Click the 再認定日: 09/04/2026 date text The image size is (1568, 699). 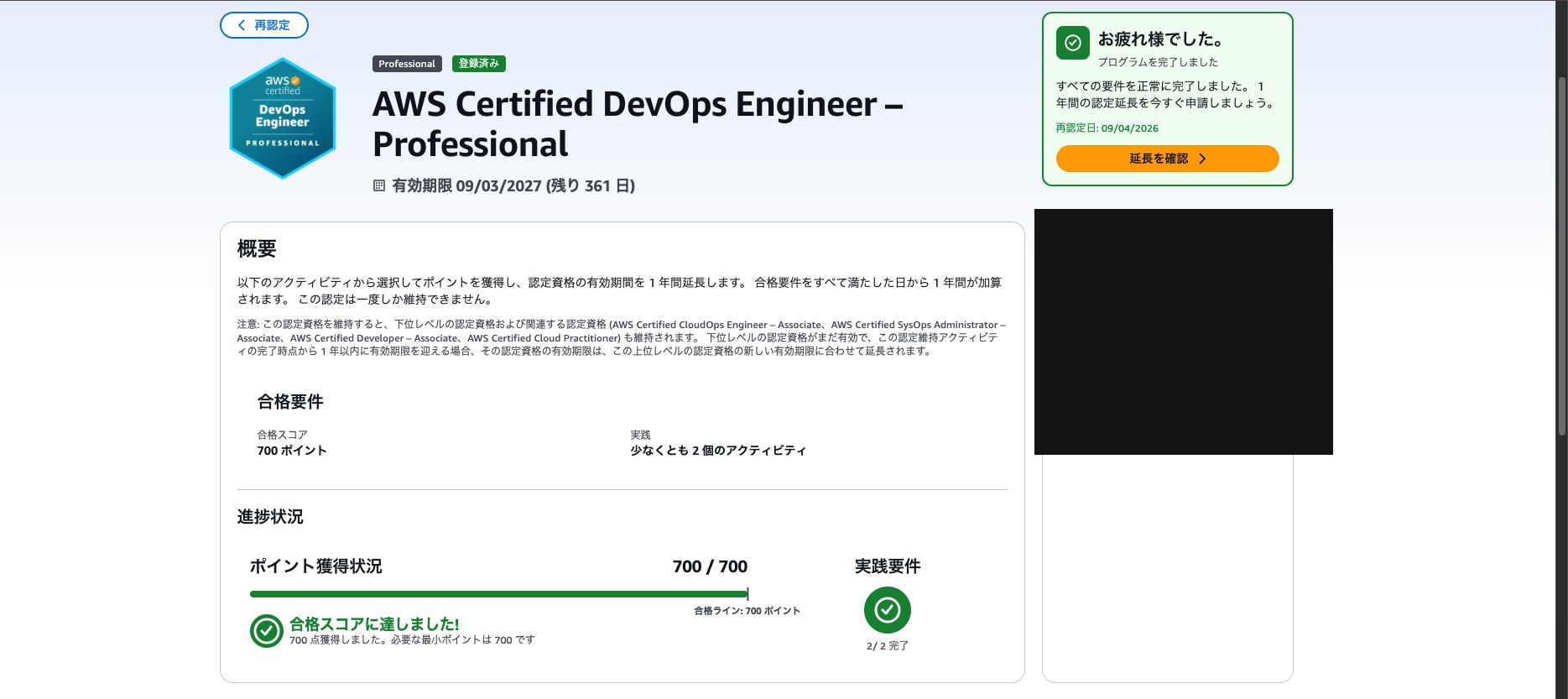(1107, 128)
